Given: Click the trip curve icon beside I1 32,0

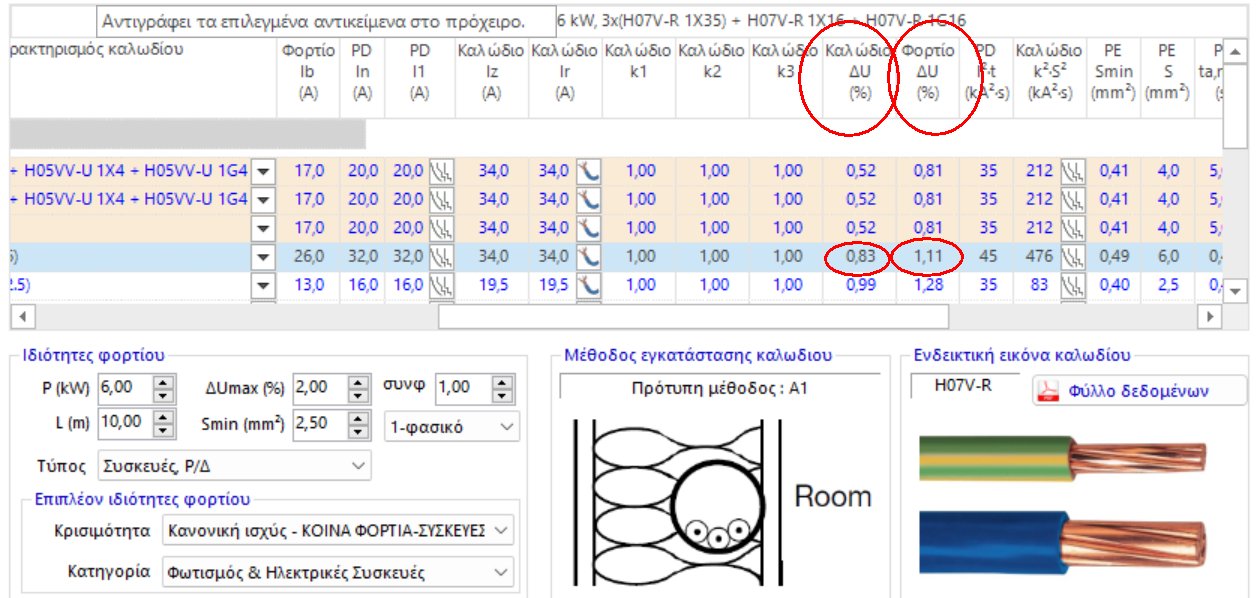Looking at the screenshot, I should pyautogui.click(x=440, y=257).
